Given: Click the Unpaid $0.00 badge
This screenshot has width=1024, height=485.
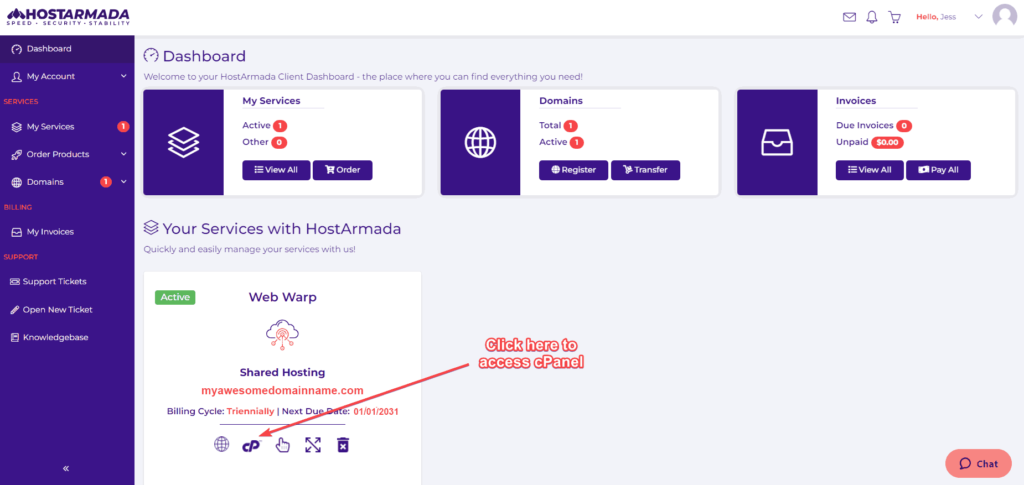Looking at the screenshot, I should pyautogui.click(x=888, y=142).
